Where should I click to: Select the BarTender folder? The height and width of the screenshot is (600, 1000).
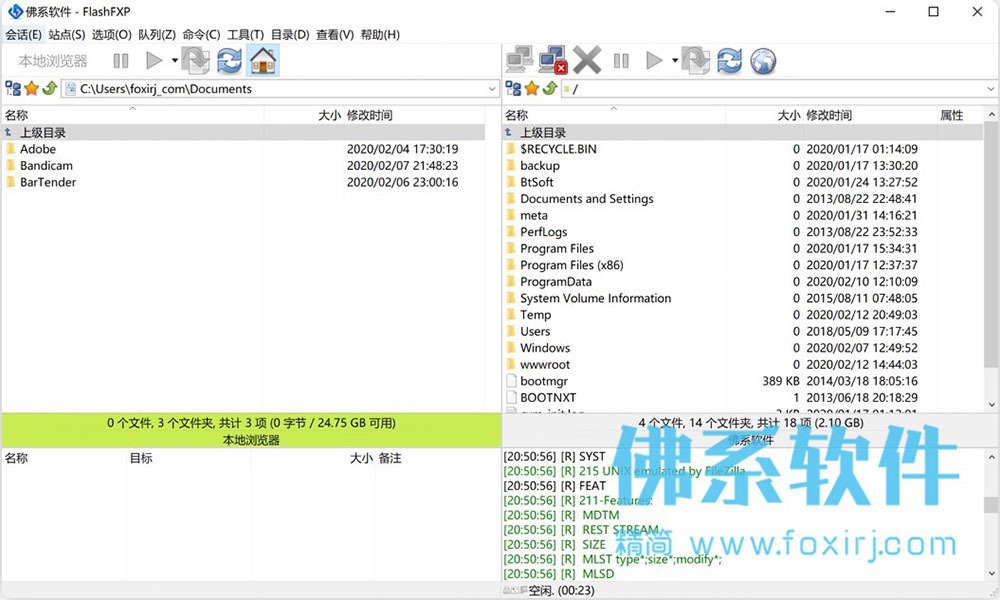coord(243,182)
